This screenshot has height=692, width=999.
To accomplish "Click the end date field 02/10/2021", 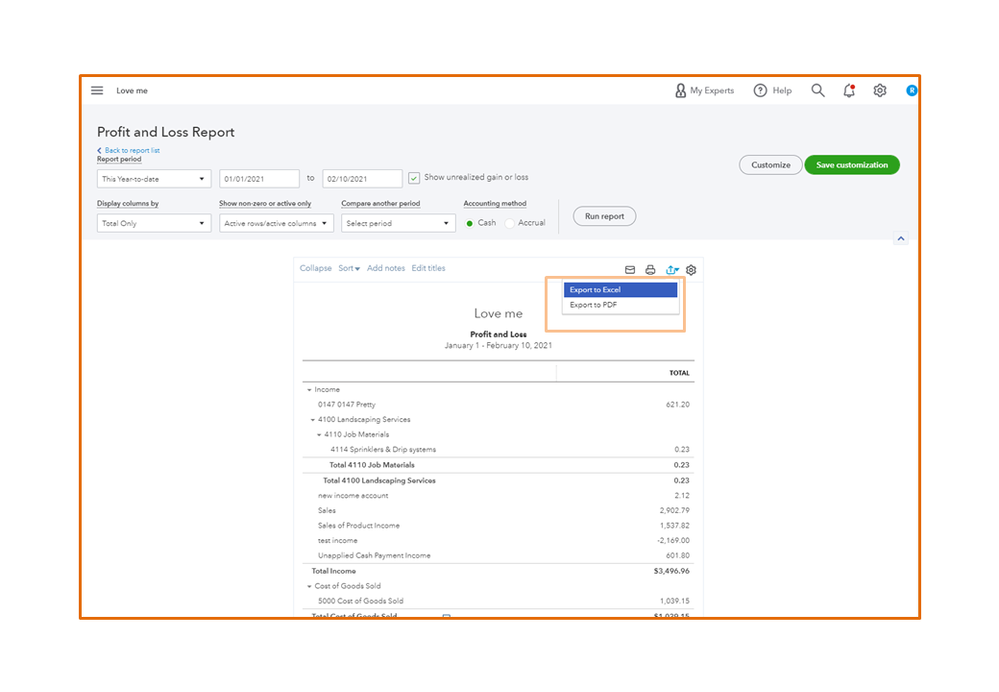I will (x=363, y=178).
